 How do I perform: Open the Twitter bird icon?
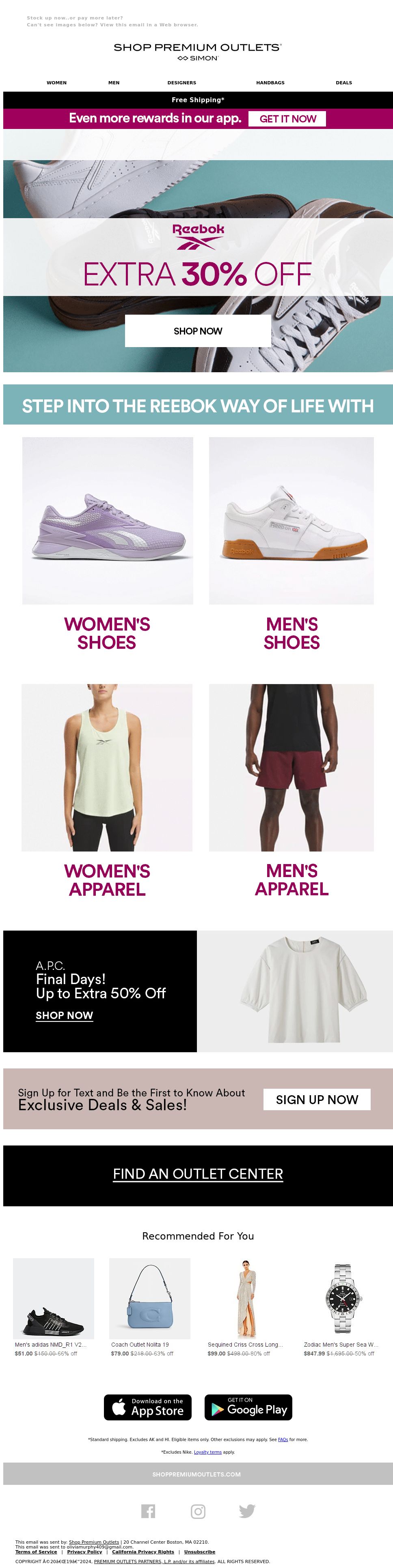click(x=247, y=1511)
